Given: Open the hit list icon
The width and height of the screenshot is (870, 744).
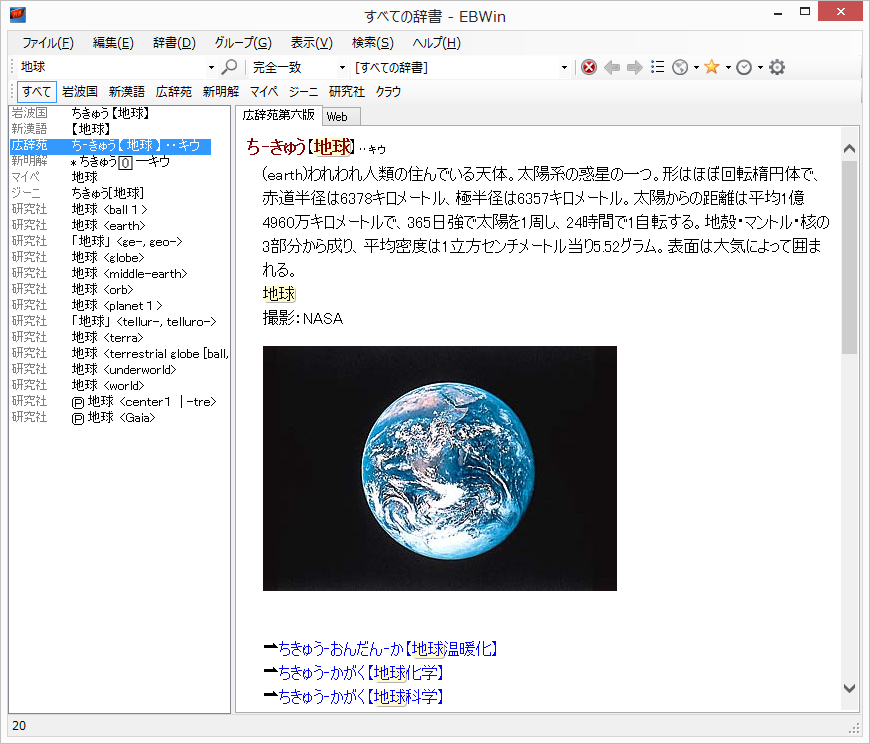Looking at the screenshot, I should [x=658, y=66].
